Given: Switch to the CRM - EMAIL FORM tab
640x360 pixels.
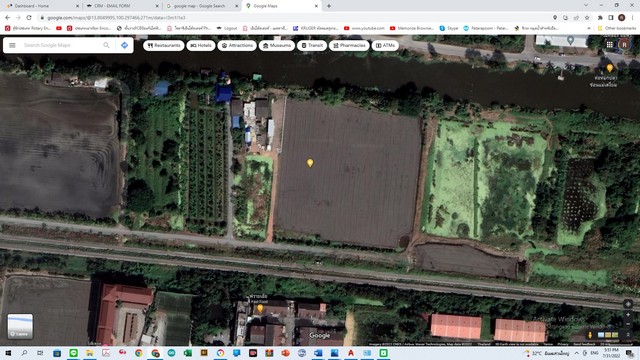Looking at the screenshot, I should [122, 6].
